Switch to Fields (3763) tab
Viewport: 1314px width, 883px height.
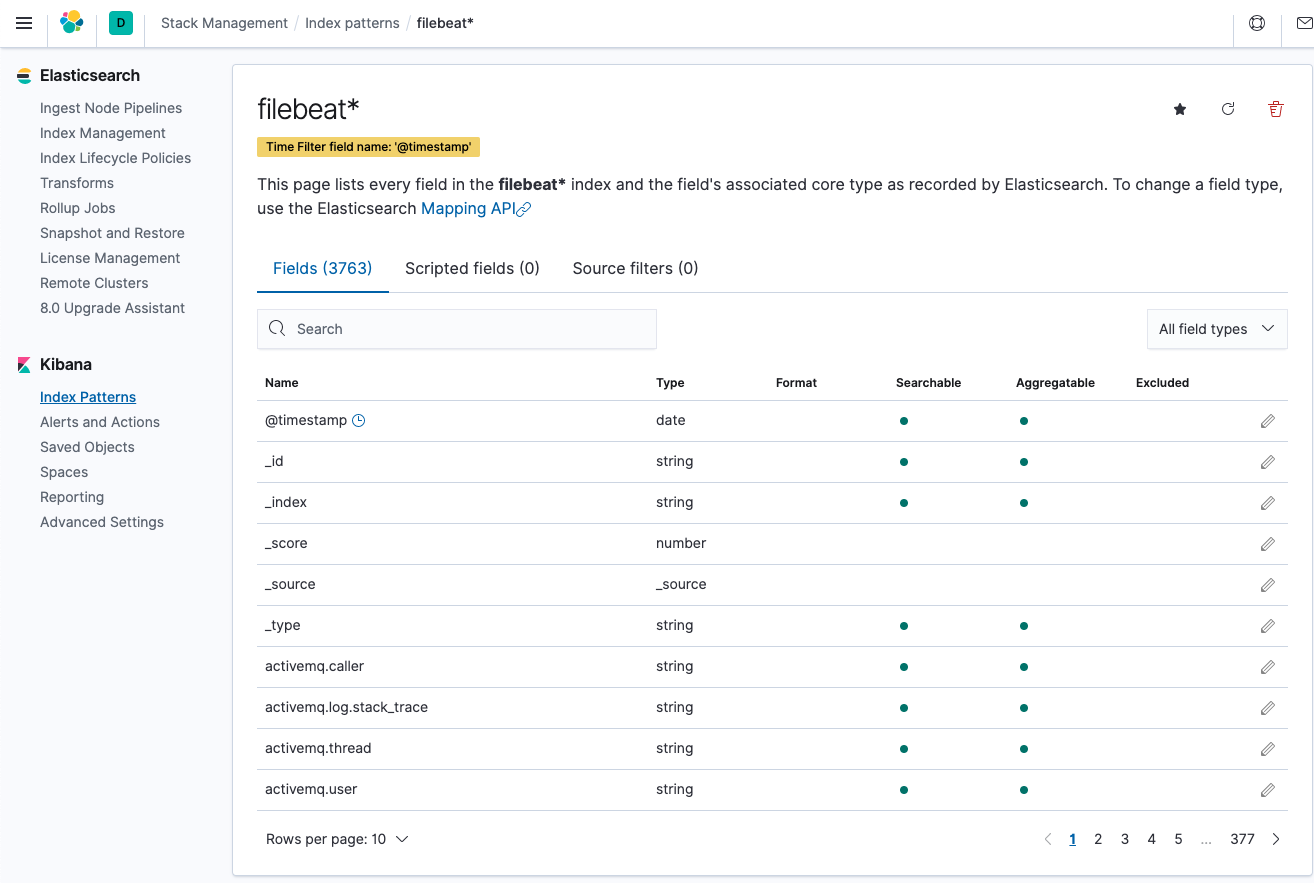(x=322, y=268)
